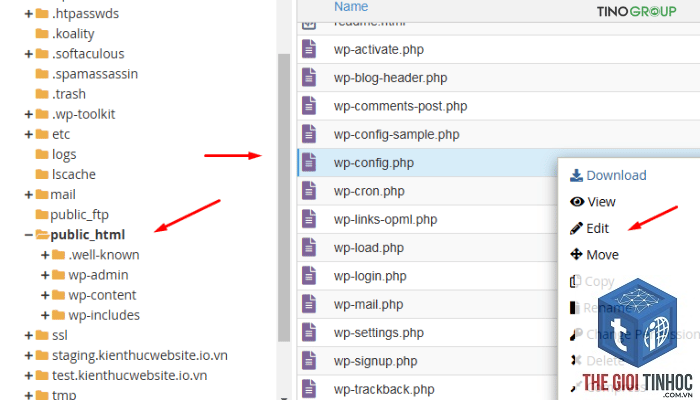Image resolution: width=700 pixels, height=400 pixels.
Task: Select the .spamassassin folder
Action: 95,74
